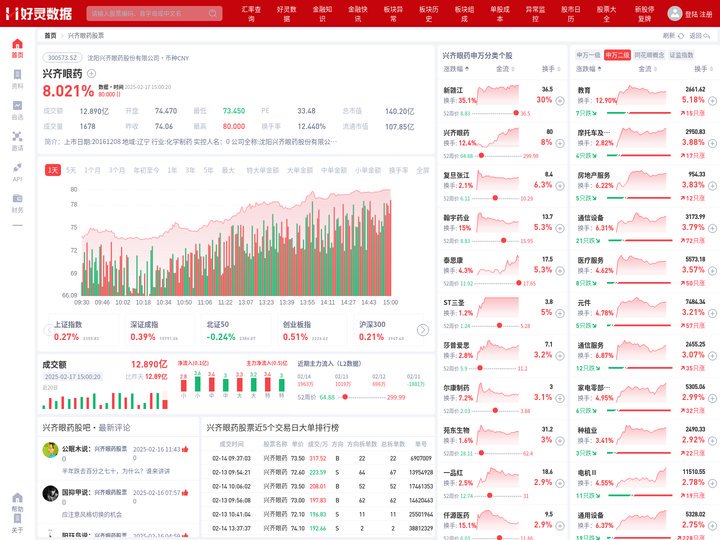Click 52-week price slider dot for 新赣江

click(x=516, y=113)
